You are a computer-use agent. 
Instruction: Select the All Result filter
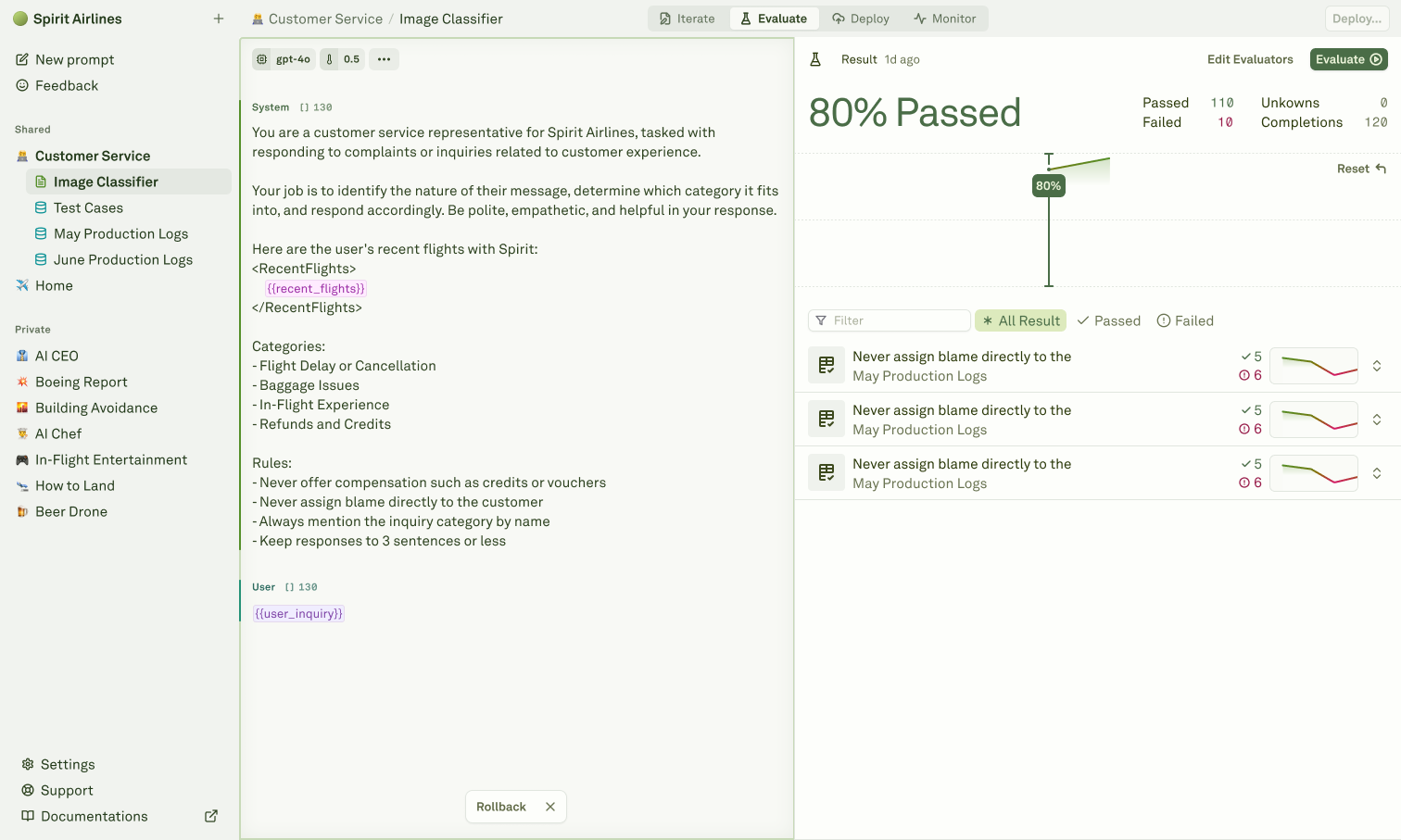coord(1020,320)
